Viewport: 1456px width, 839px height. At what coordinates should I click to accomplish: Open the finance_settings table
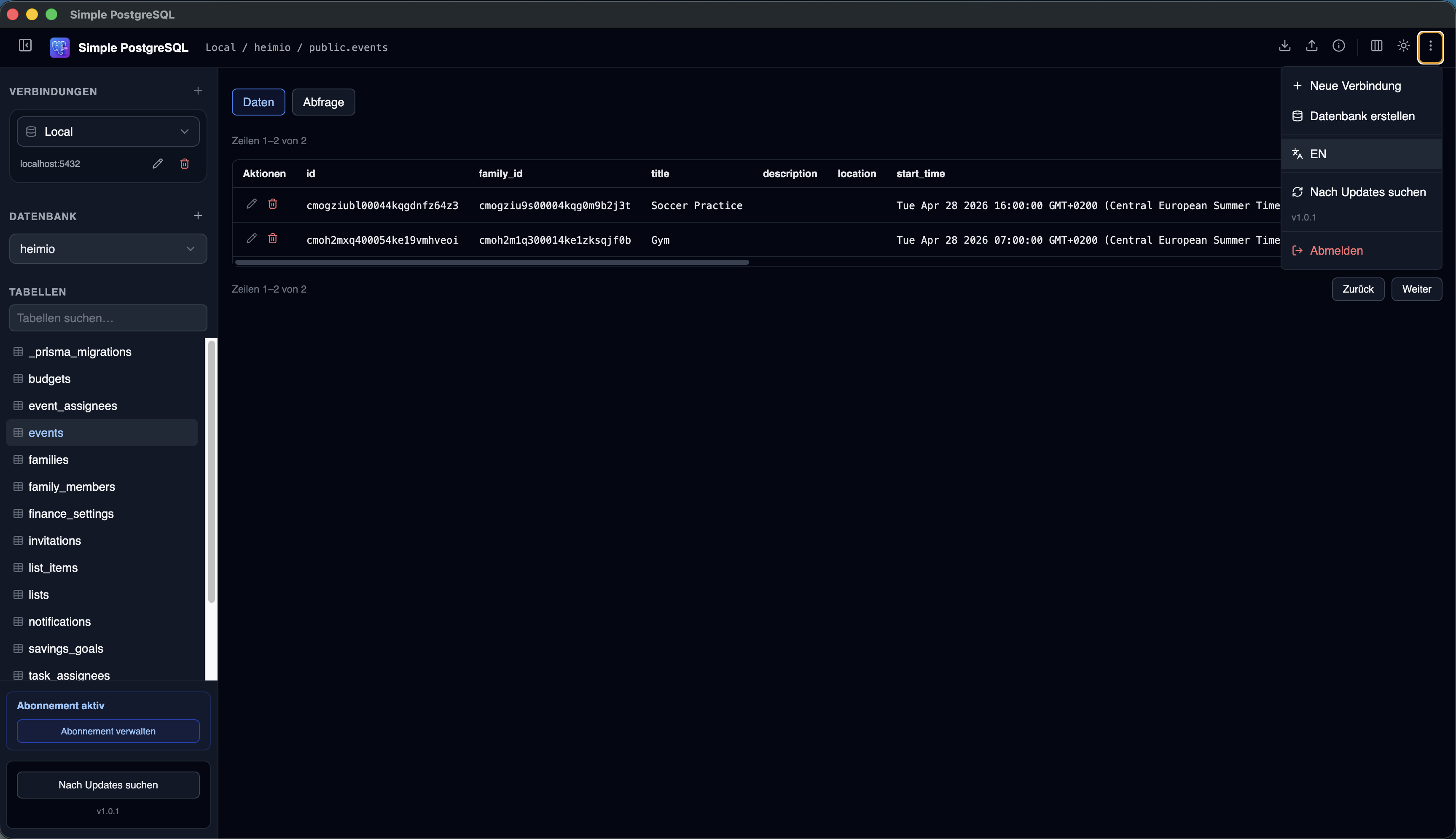click(x=102, y=514)
